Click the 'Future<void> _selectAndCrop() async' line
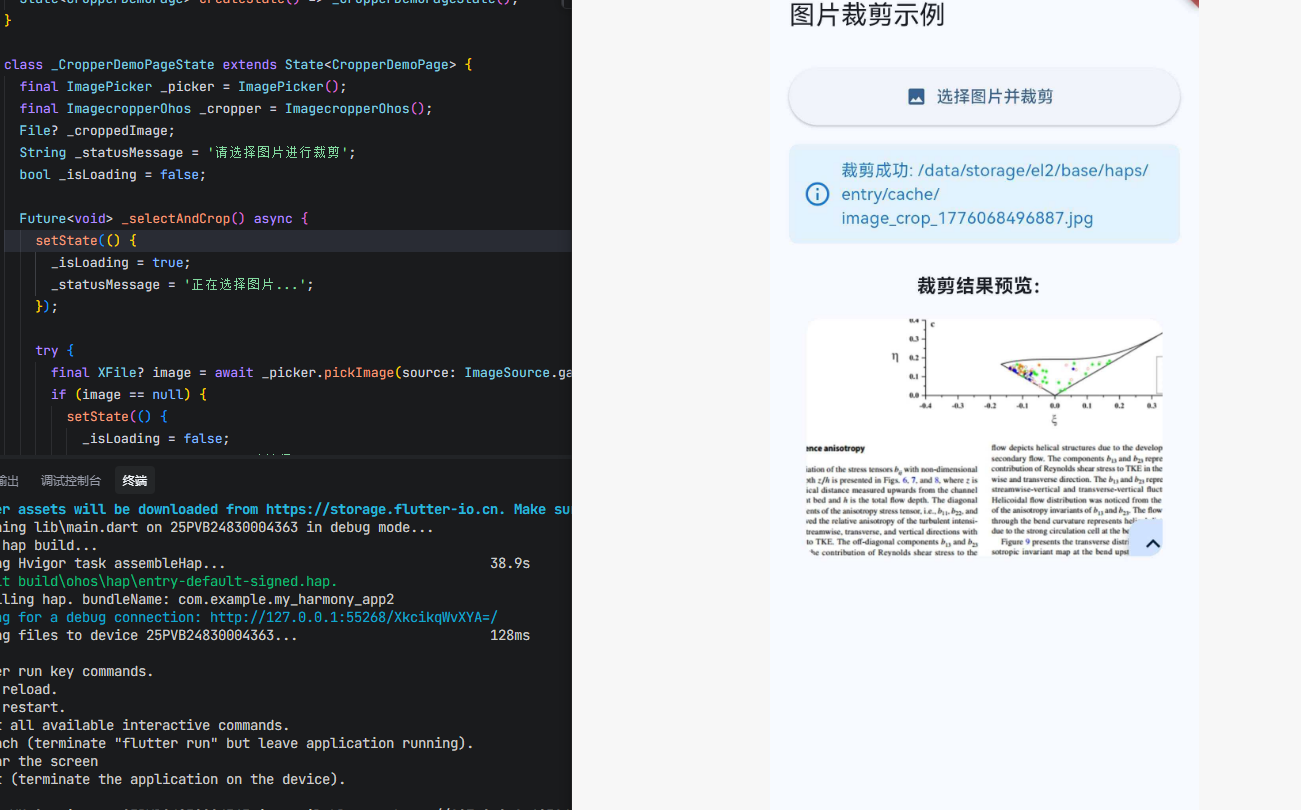The image size is (1301, 810). [164, 219]
